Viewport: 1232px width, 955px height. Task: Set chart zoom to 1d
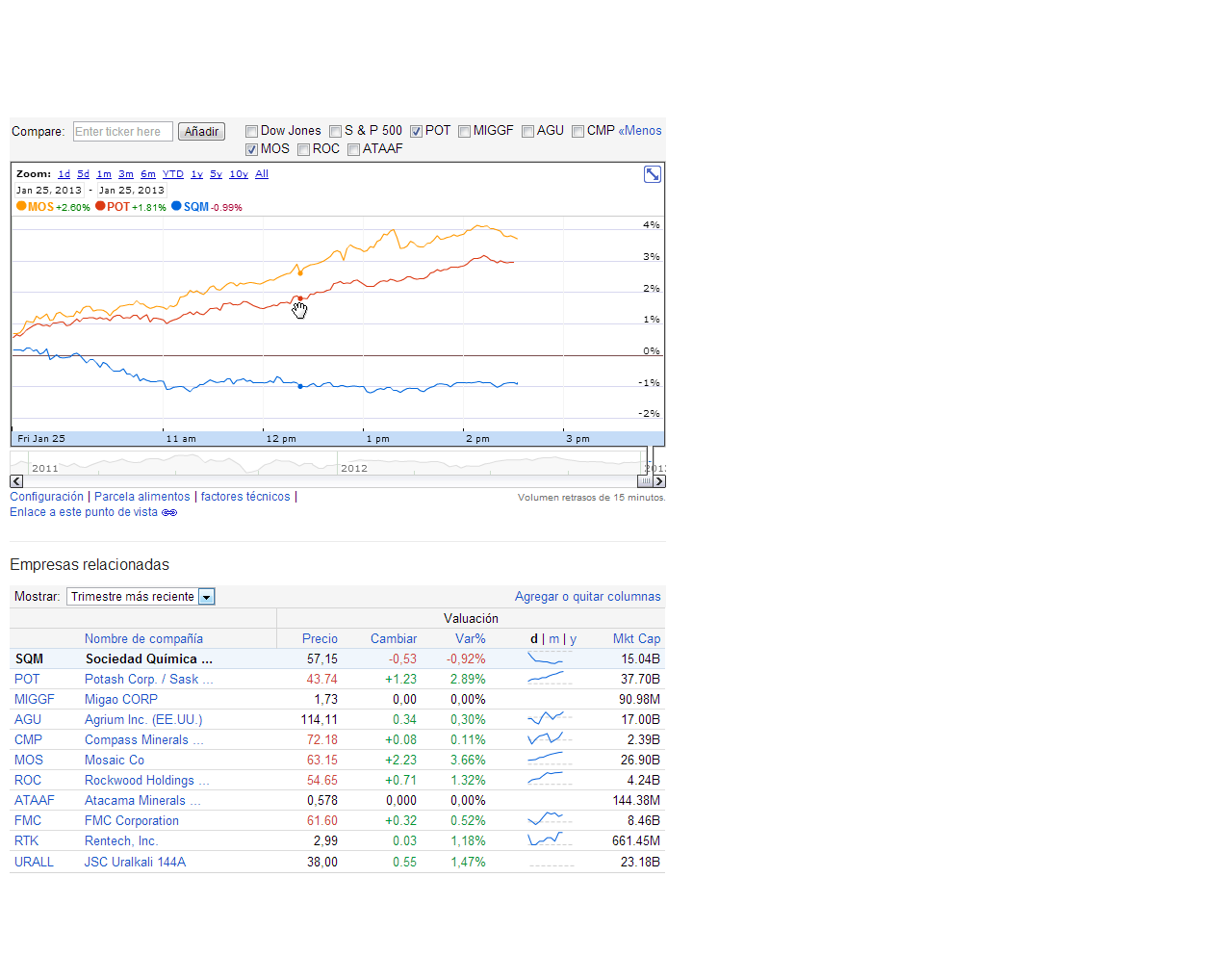(x=64, y=174)
